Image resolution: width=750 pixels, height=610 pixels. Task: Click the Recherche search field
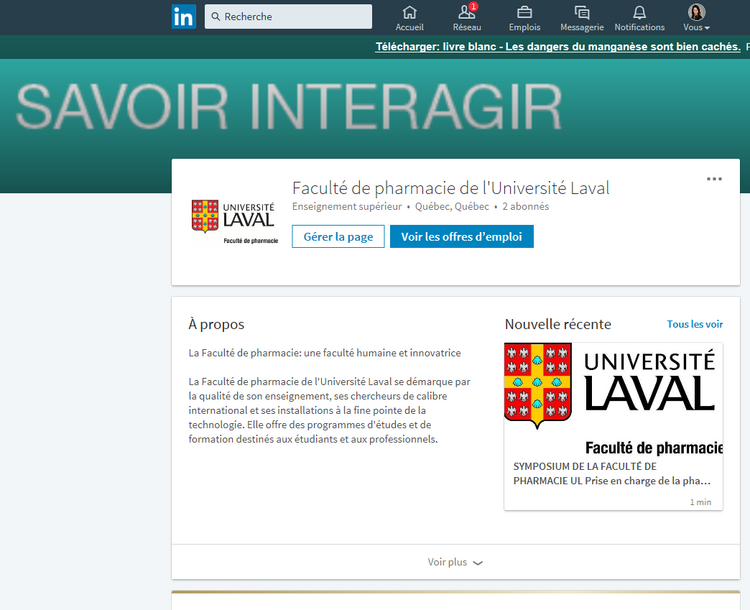(x=288, y=17)
